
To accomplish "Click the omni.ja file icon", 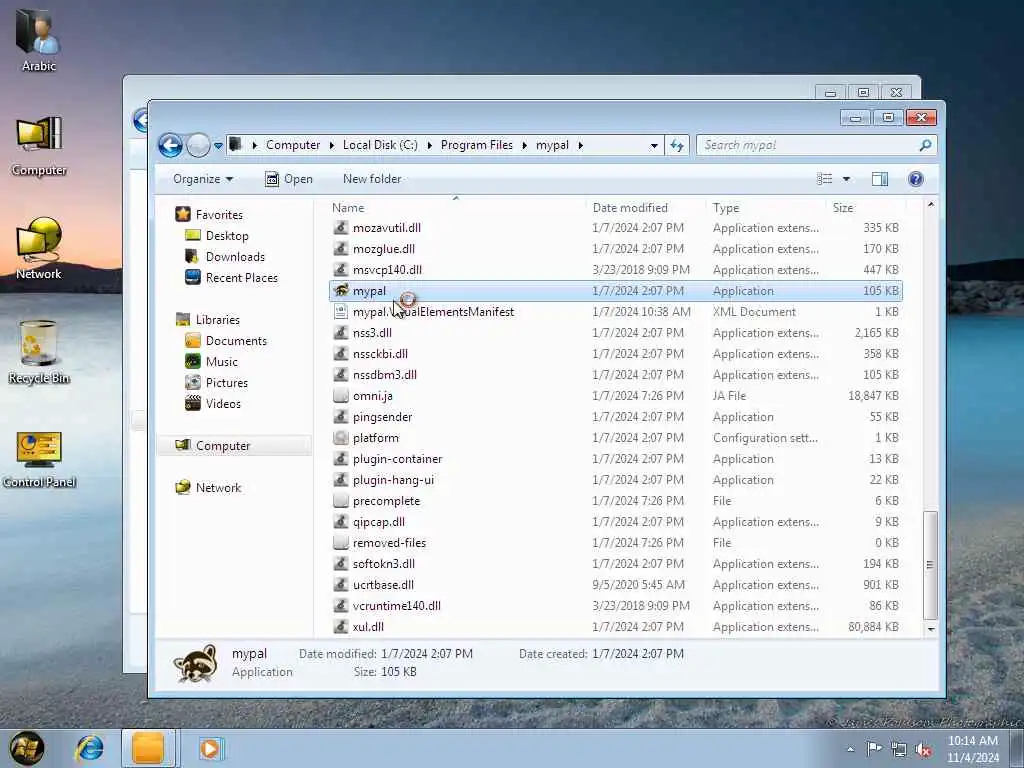I will coord(341,396).
